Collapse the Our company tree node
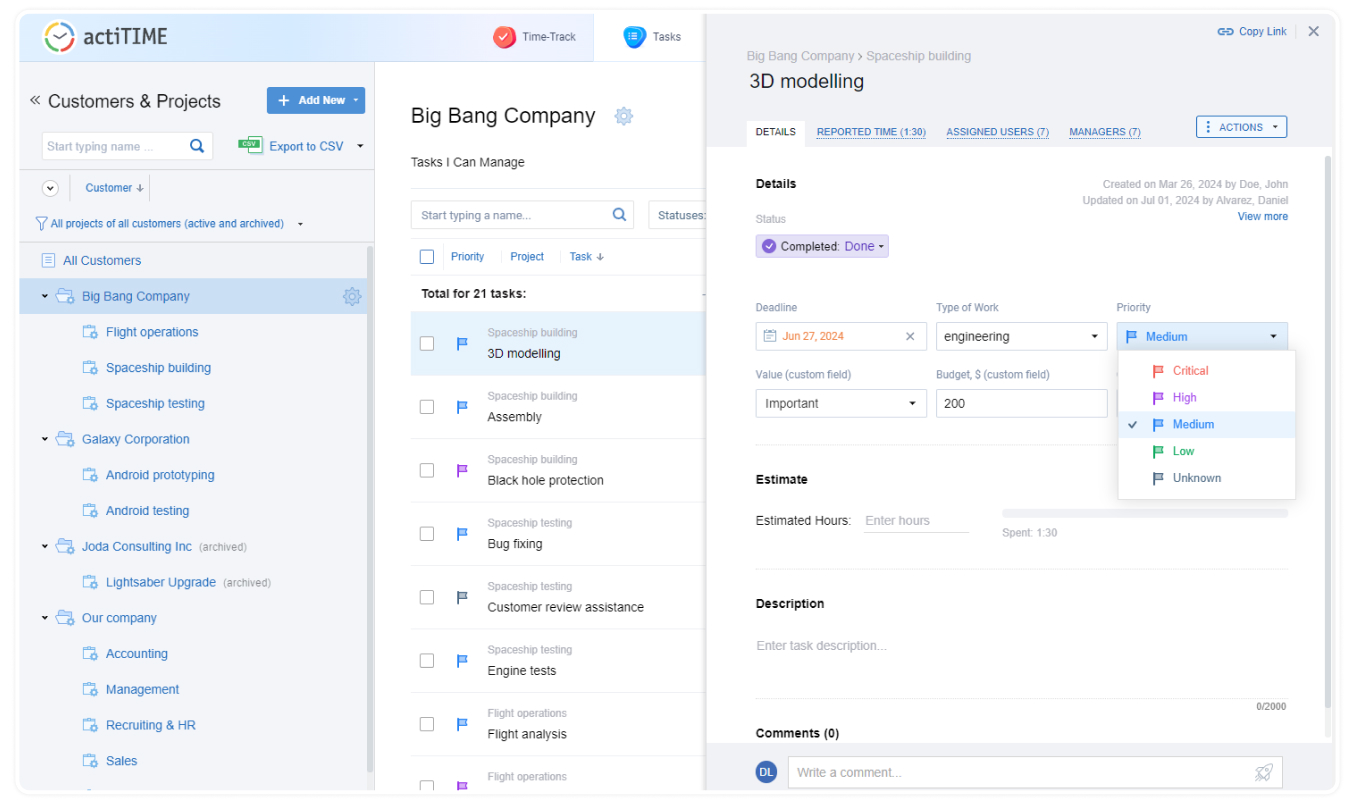 45,618
